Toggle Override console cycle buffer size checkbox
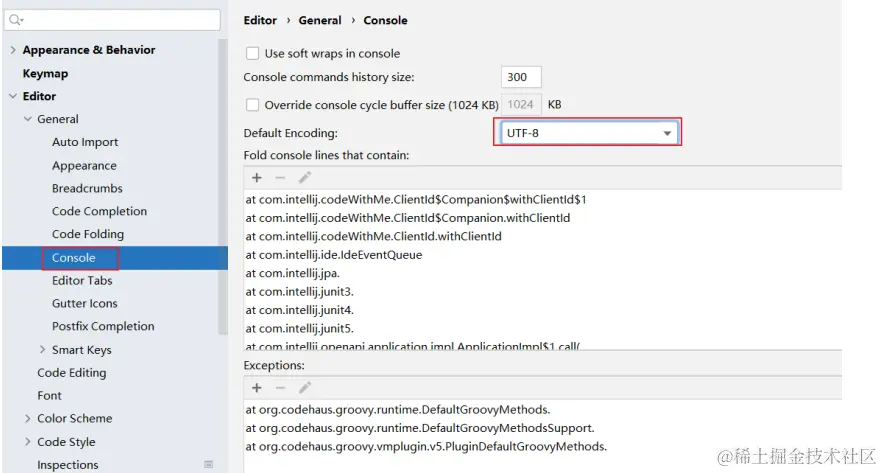This screenshot has width=883, height=473. tap(252, 105)
